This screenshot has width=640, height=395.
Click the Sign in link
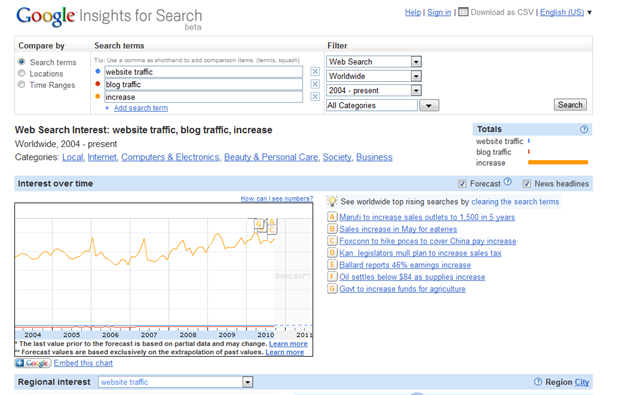(x=439, y=12)
